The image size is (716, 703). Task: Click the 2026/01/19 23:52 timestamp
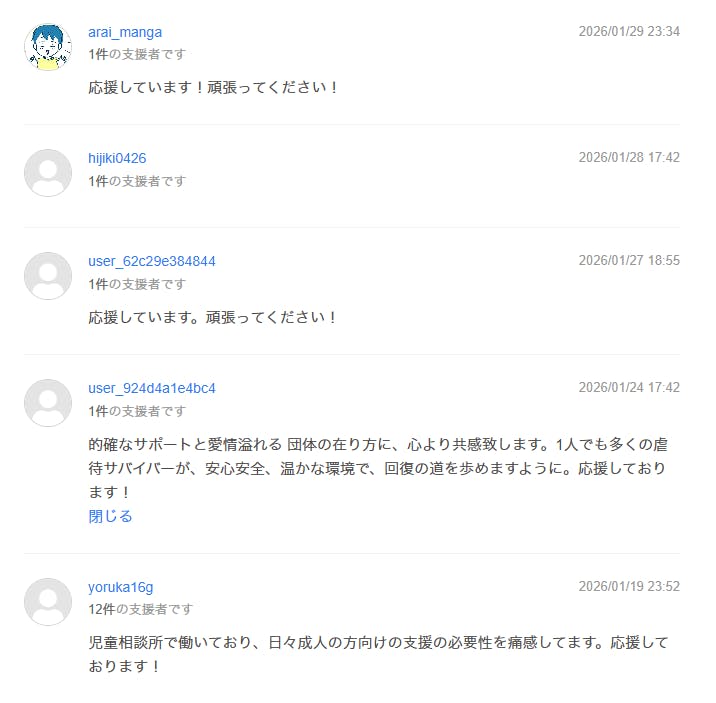[629, 586]
